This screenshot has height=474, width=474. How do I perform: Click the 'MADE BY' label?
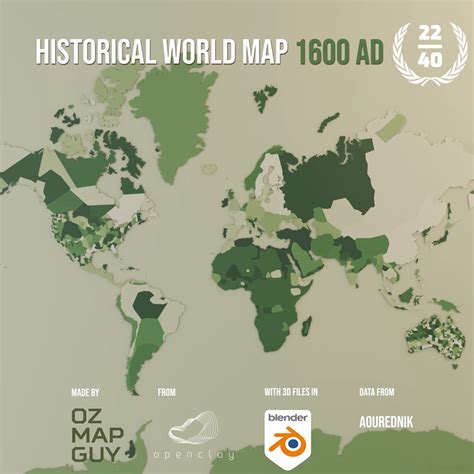[x=85, y=392]
